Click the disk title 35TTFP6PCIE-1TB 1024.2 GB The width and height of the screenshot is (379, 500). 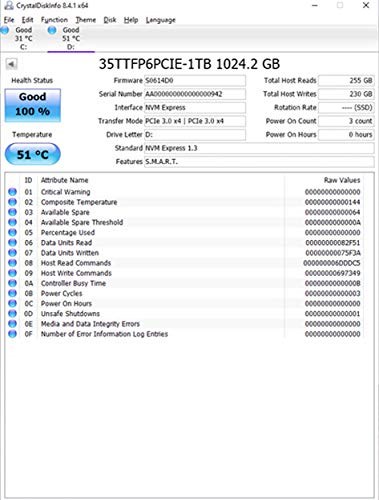189,64
